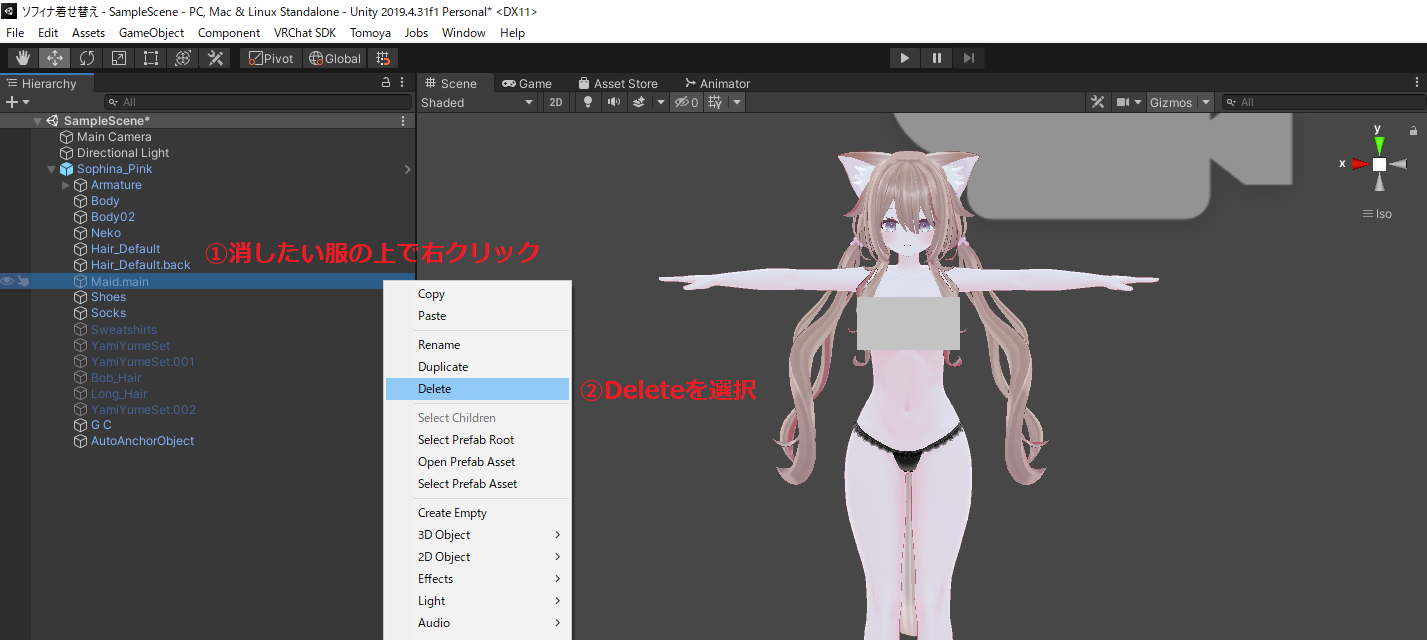Open custom editor tools
The height and width of the screenshot is (640, 1427).
pyautogui.click(x=215, y=58)
